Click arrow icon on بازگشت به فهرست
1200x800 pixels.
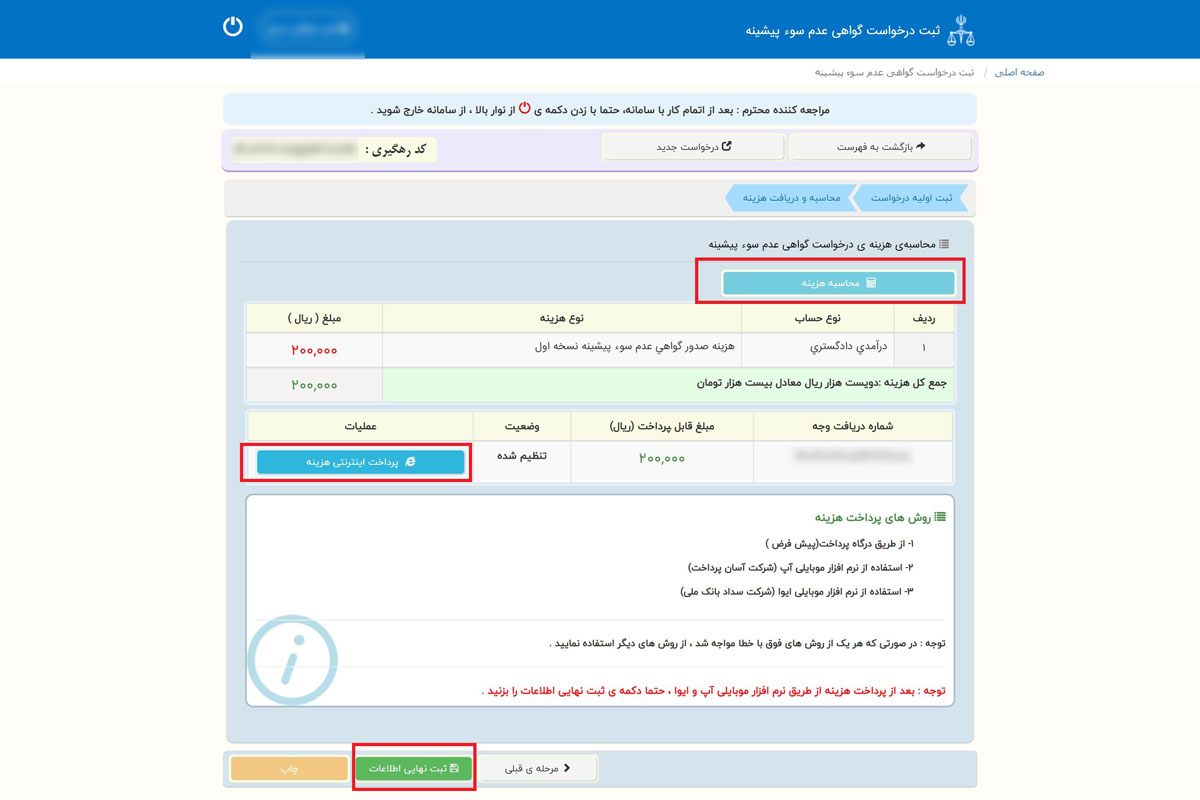[x=920, y=147]
